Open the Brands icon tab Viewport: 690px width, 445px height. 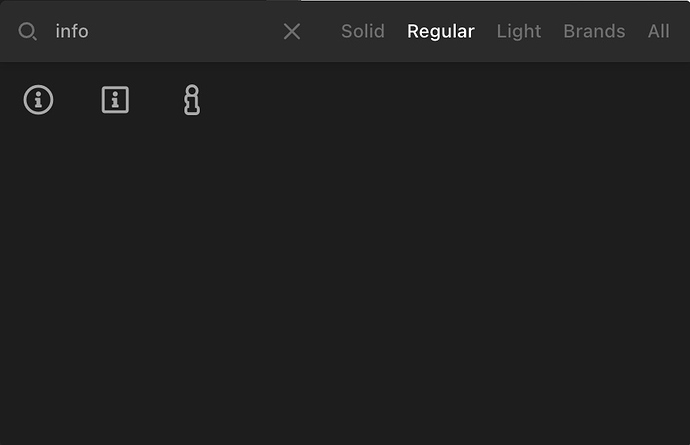[x=594, y=31]
